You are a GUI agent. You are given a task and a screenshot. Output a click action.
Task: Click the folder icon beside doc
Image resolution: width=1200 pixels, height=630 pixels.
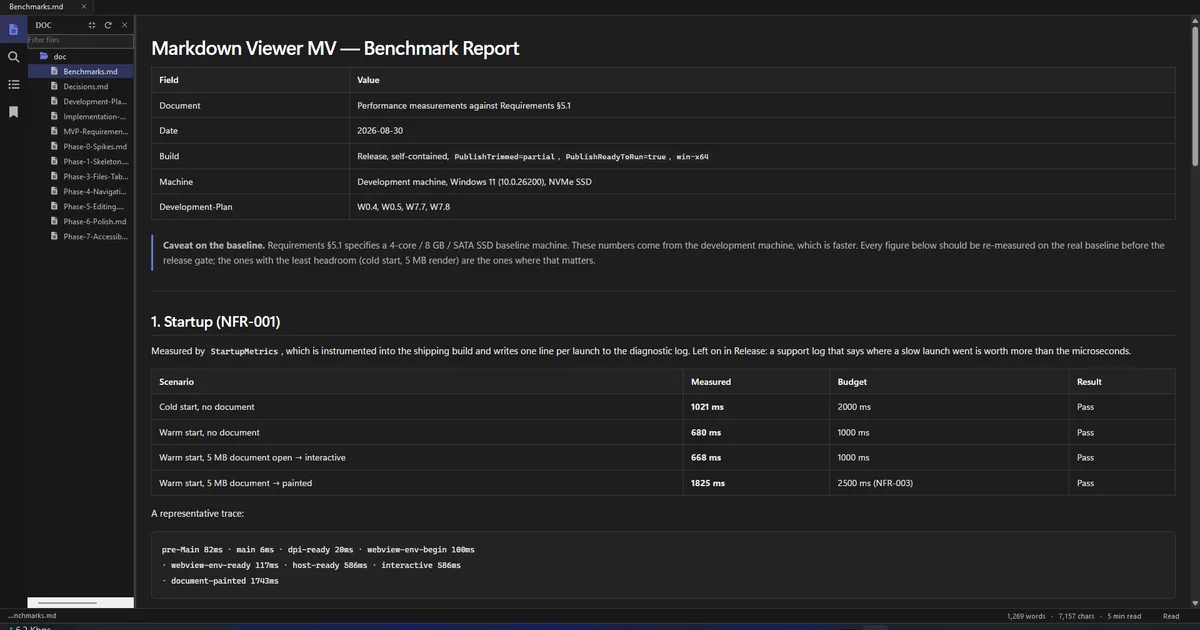click(x=44, y=56)
